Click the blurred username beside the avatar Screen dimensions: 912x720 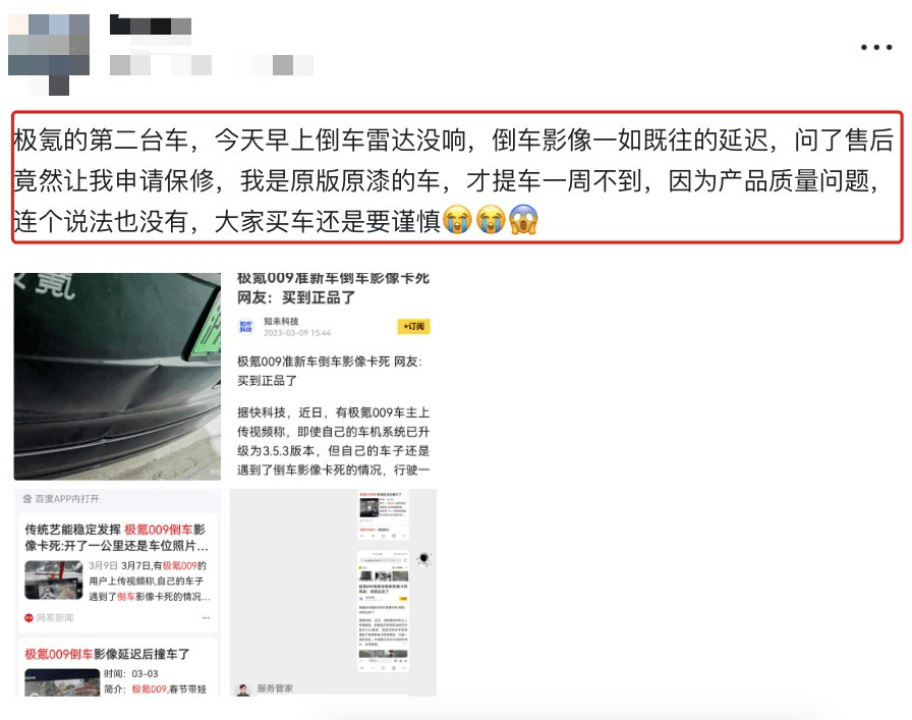click(151, 26)
